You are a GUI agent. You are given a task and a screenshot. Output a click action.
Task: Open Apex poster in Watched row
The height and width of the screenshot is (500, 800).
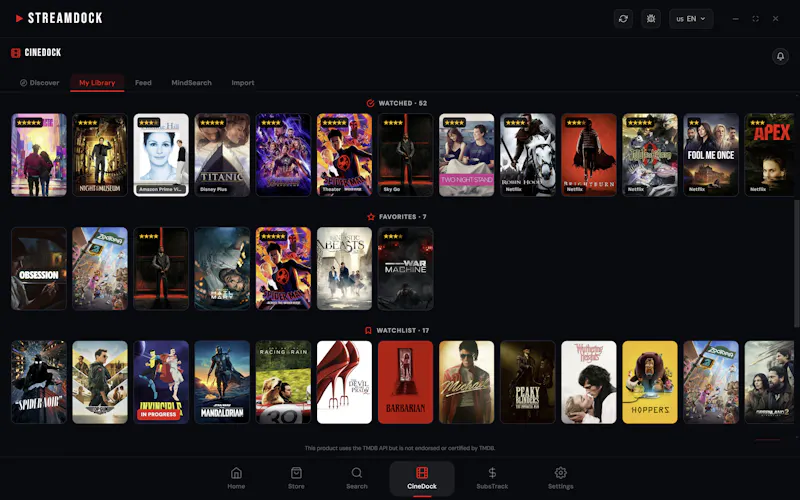tap(769, 155)
